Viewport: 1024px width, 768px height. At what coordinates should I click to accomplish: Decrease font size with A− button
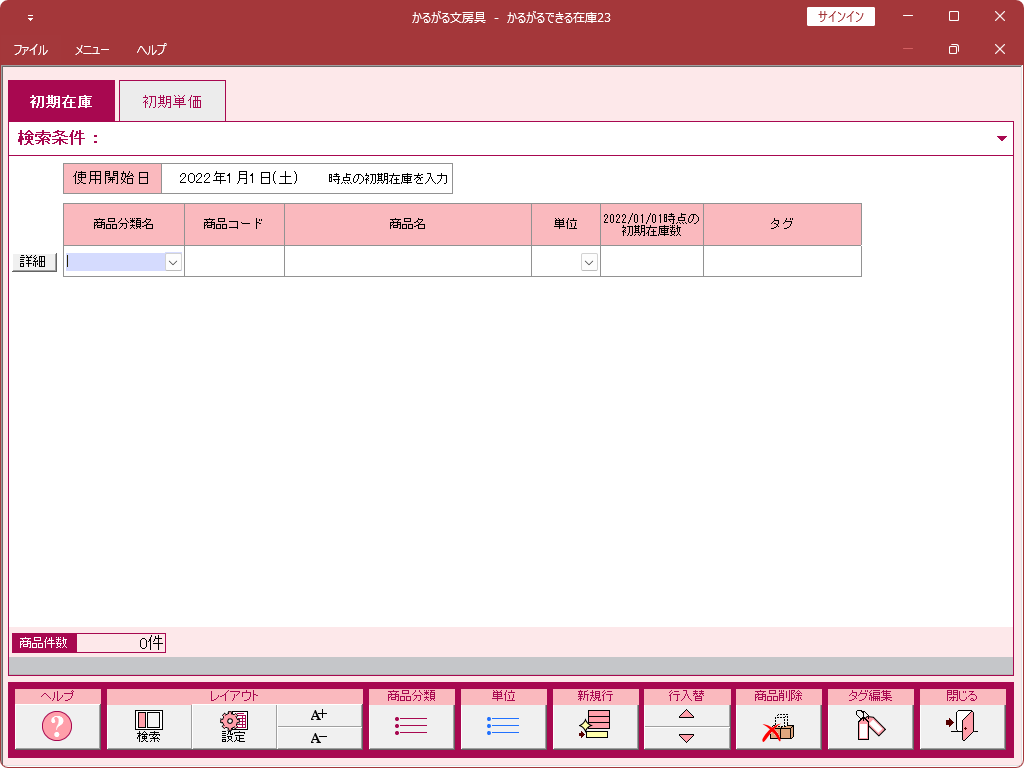(319, 738)
